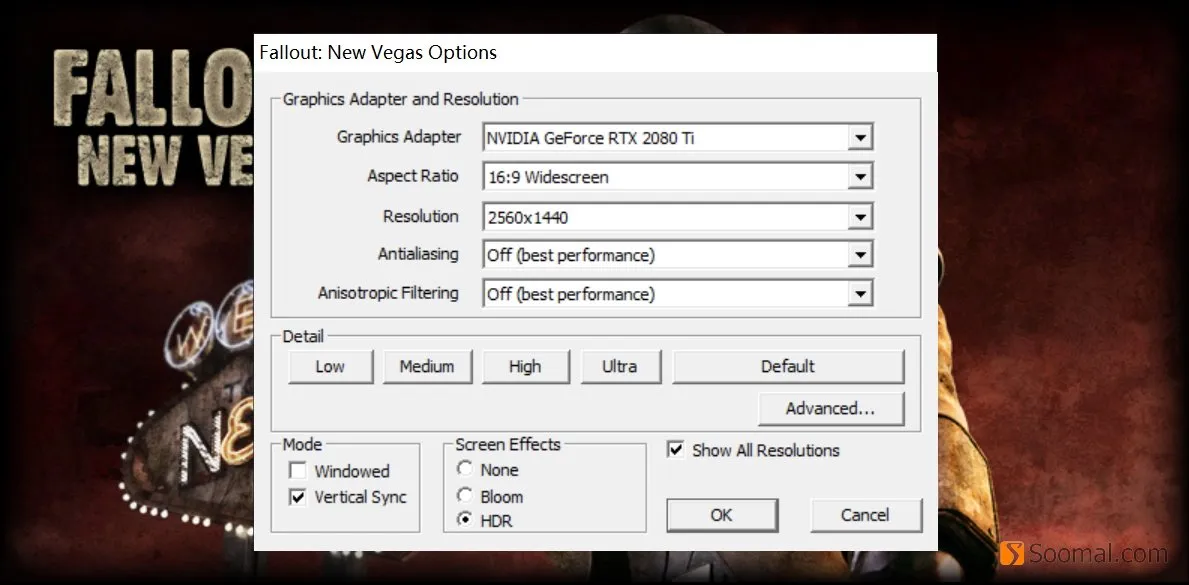The image size is (1189, 585).
Task: Confirm options with OK
Action: pyautogui.click(x=722, y=515)
